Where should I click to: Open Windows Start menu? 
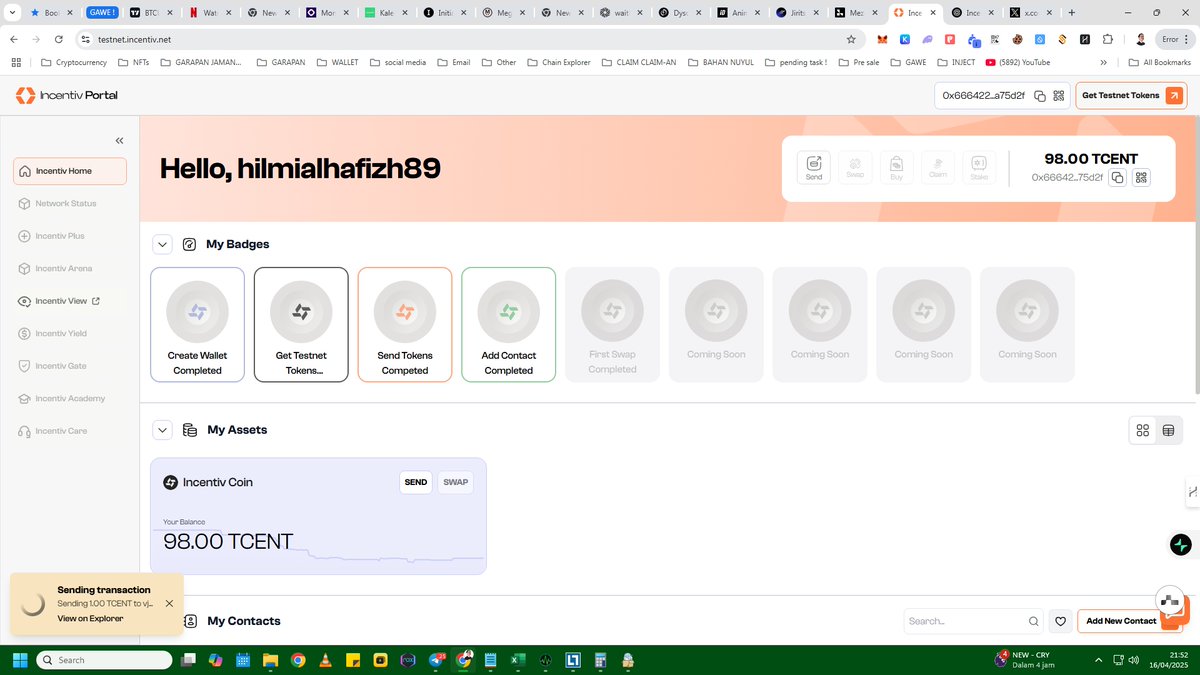coord(19,660)
